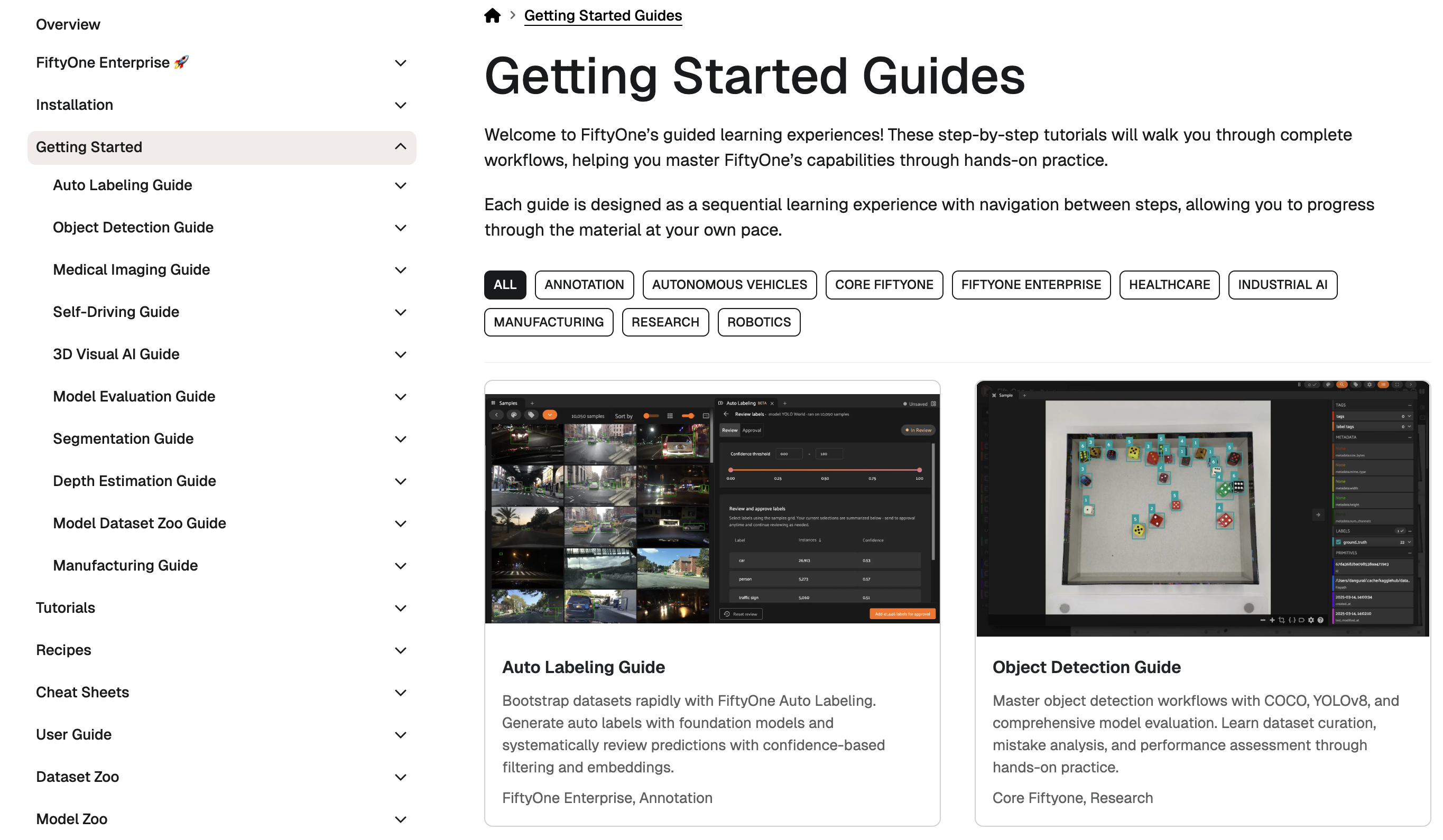Image resolution: width=1443 pixels, height=840 pixels.
Task: Expand Auto Labeling Guide sidebar chevron
Action: click(x=400, y=185)
